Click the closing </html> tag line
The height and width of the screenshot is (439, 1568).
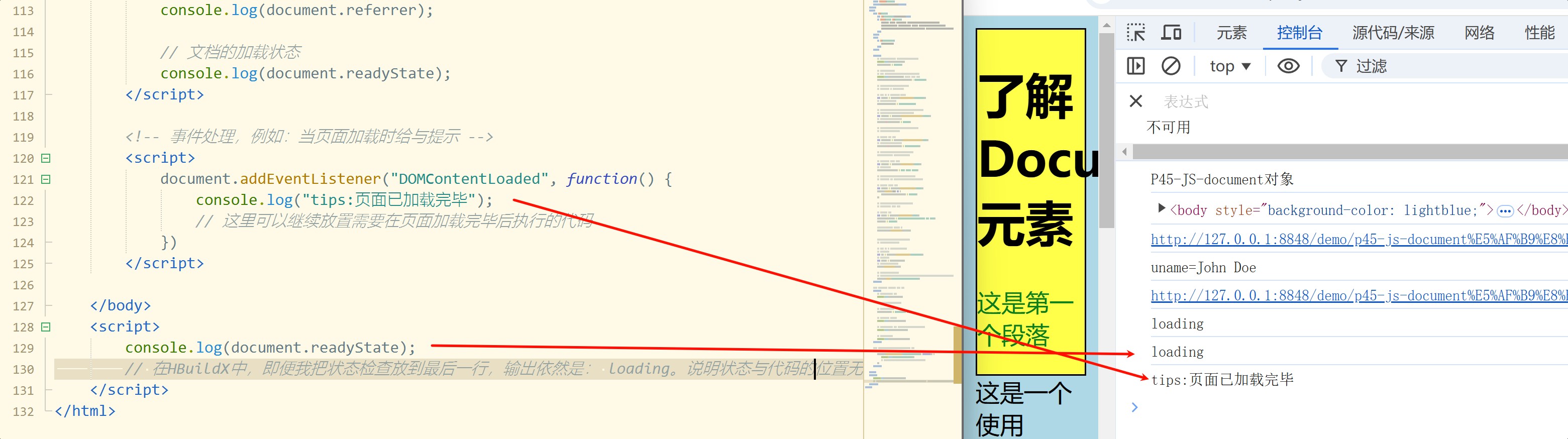pos(84,411)
